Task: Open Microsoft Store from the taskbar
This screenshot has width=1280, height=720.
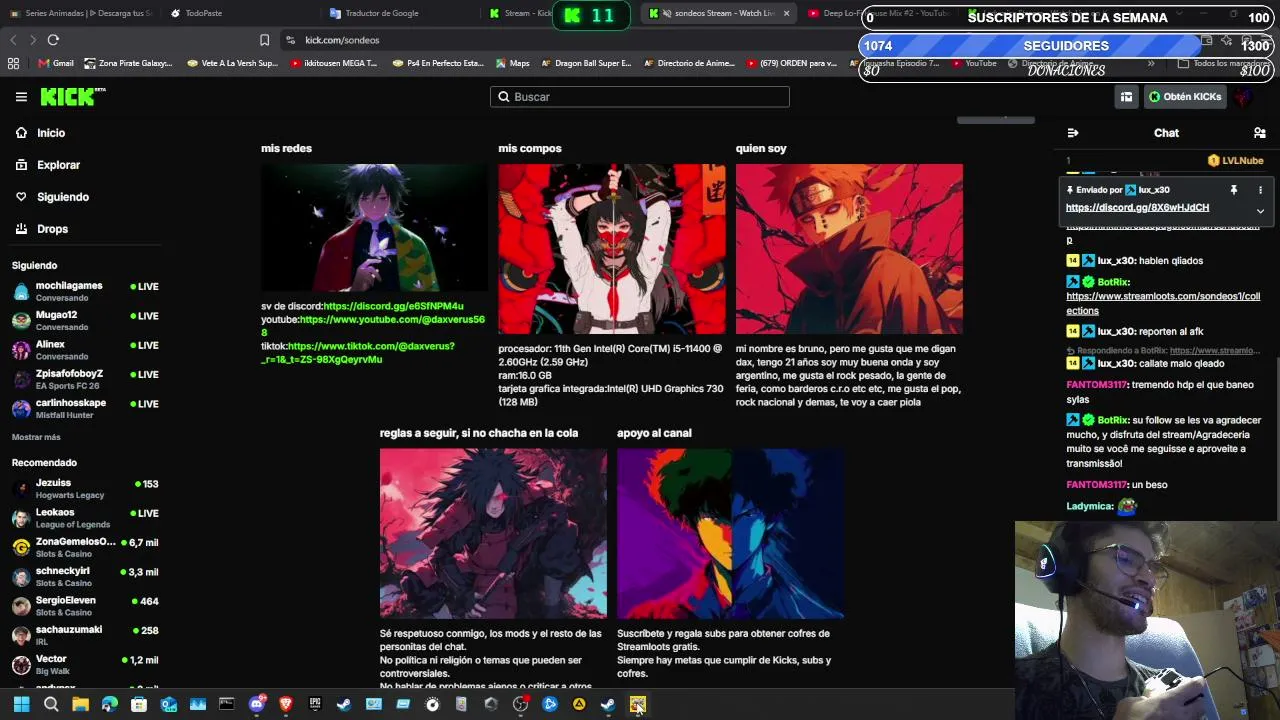Action: tap(139, 705)
